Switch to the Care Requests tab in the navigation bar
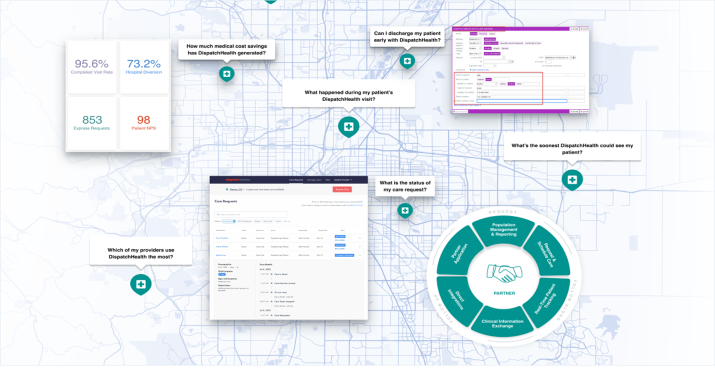This screenshot has width=715, height=368. tap(296, 180)
